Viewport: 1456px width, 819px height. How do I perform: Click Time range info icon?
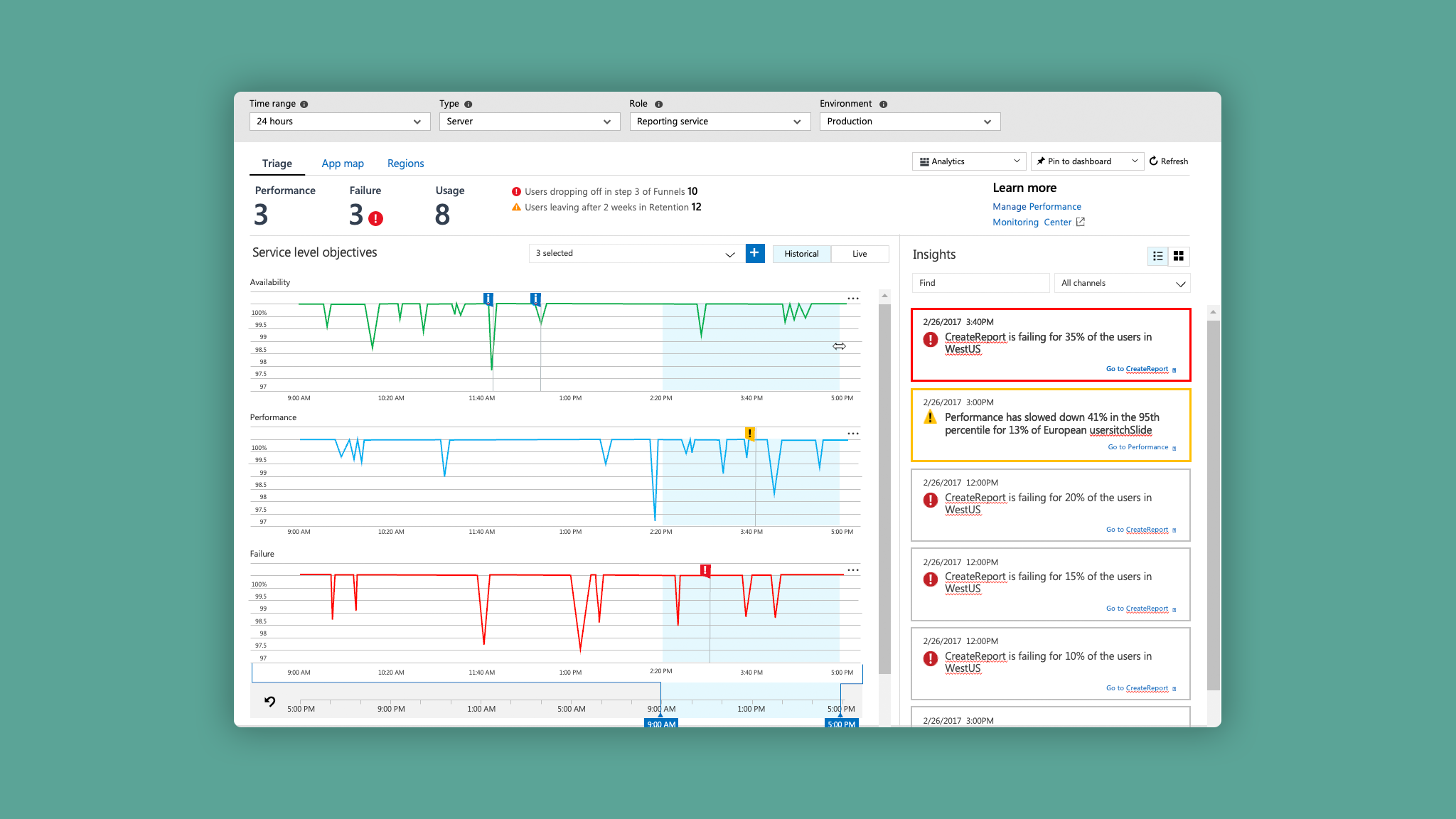coord(304,105)
